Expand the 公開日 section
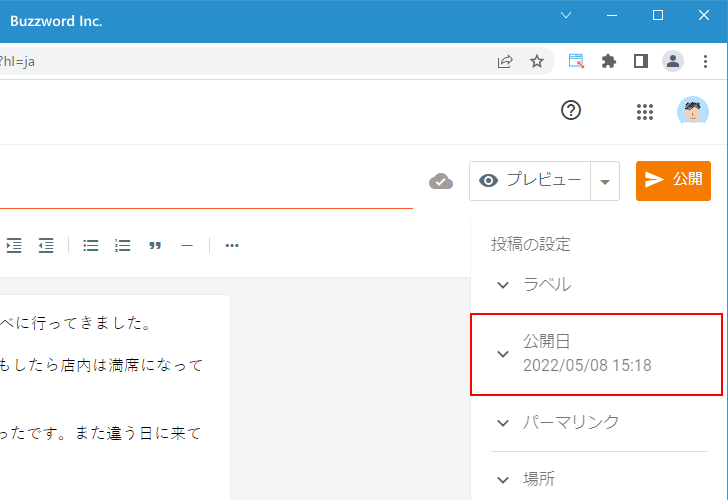Screen dimensions: 728x500 (596, 354)
